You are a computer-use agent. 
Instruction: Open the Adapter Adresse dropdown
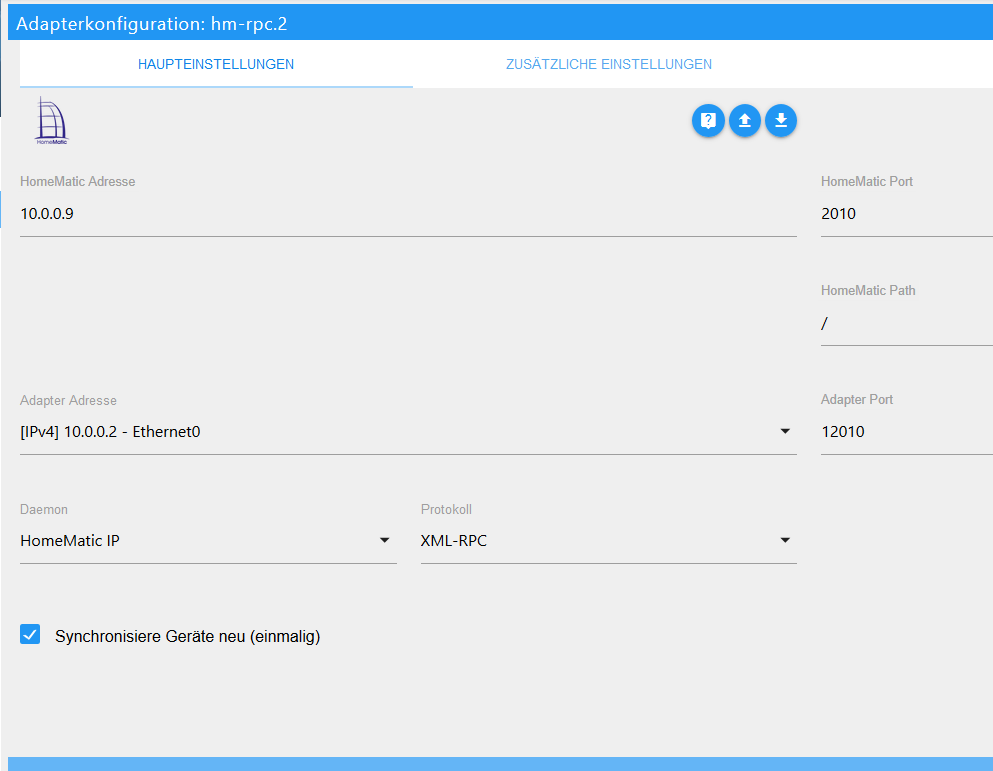408,432
